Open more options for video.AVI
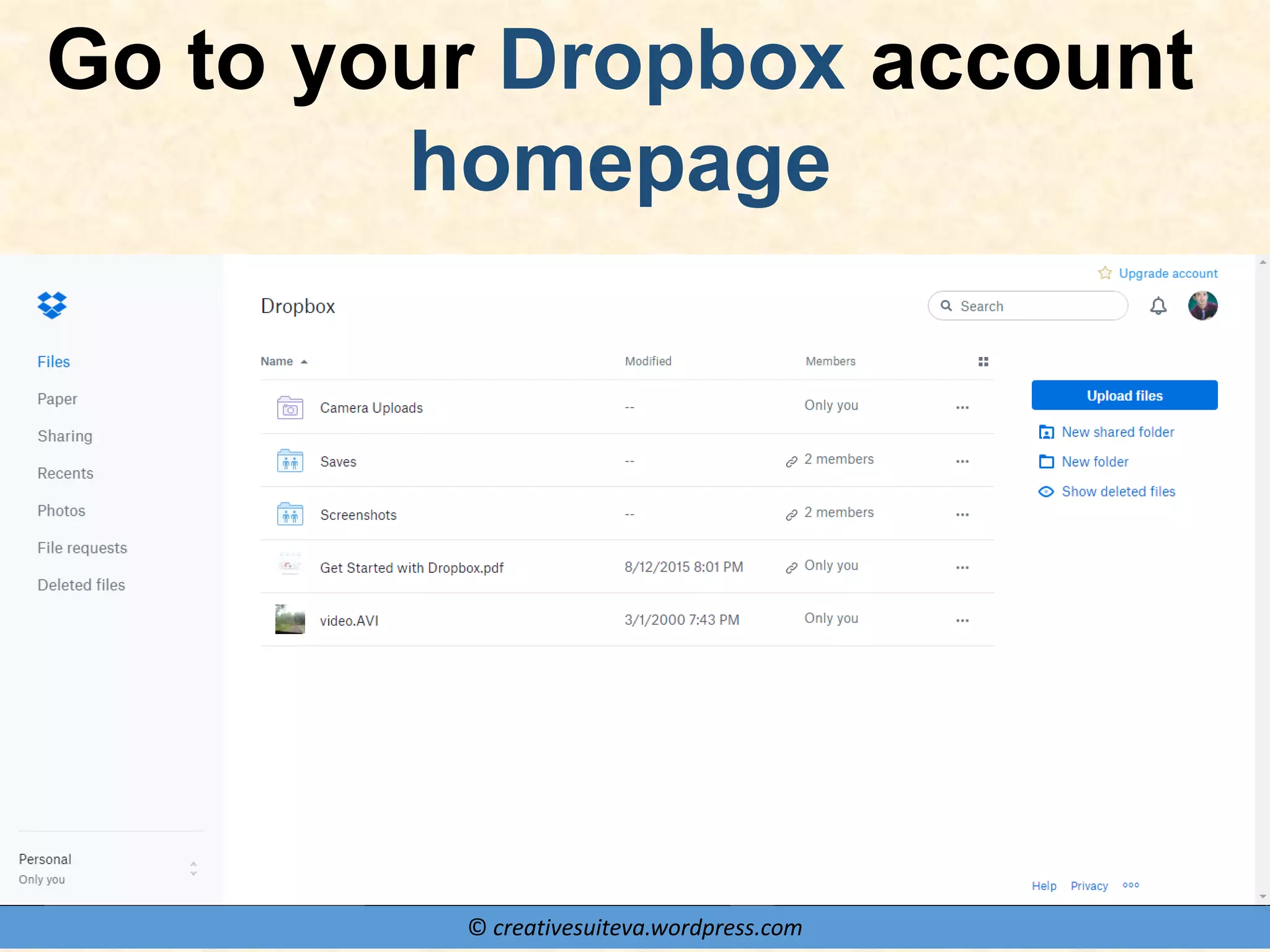The height and width of the screenshot is (952, 1270). tap(962, 620)
